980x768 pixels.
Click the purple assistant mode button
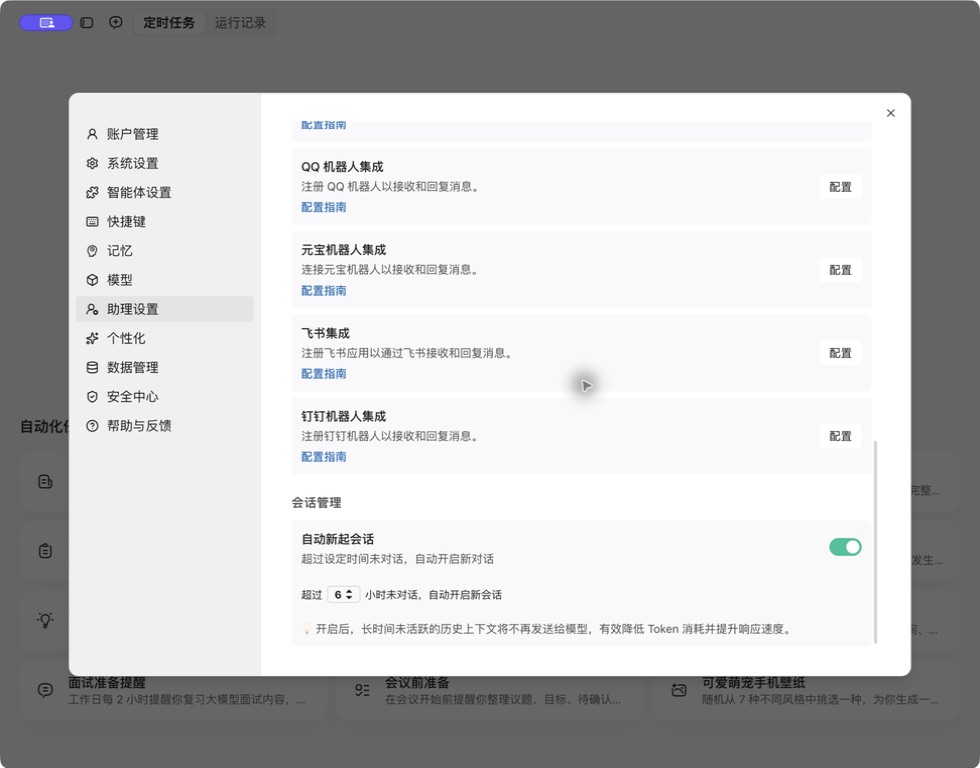coord(46,23)
